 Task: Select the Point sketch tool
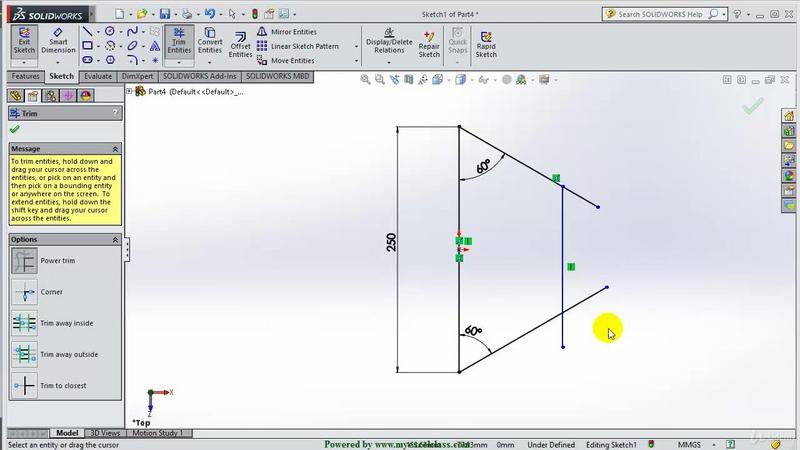point(155,60)
